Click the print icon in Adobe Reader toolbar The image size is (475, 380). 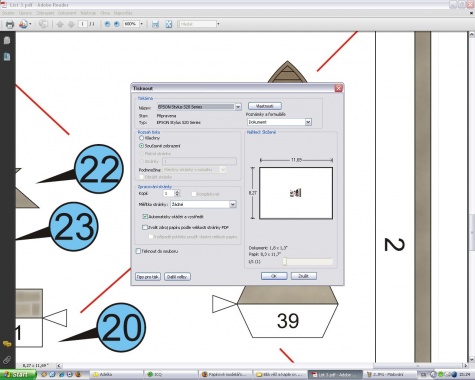point(10,24)
